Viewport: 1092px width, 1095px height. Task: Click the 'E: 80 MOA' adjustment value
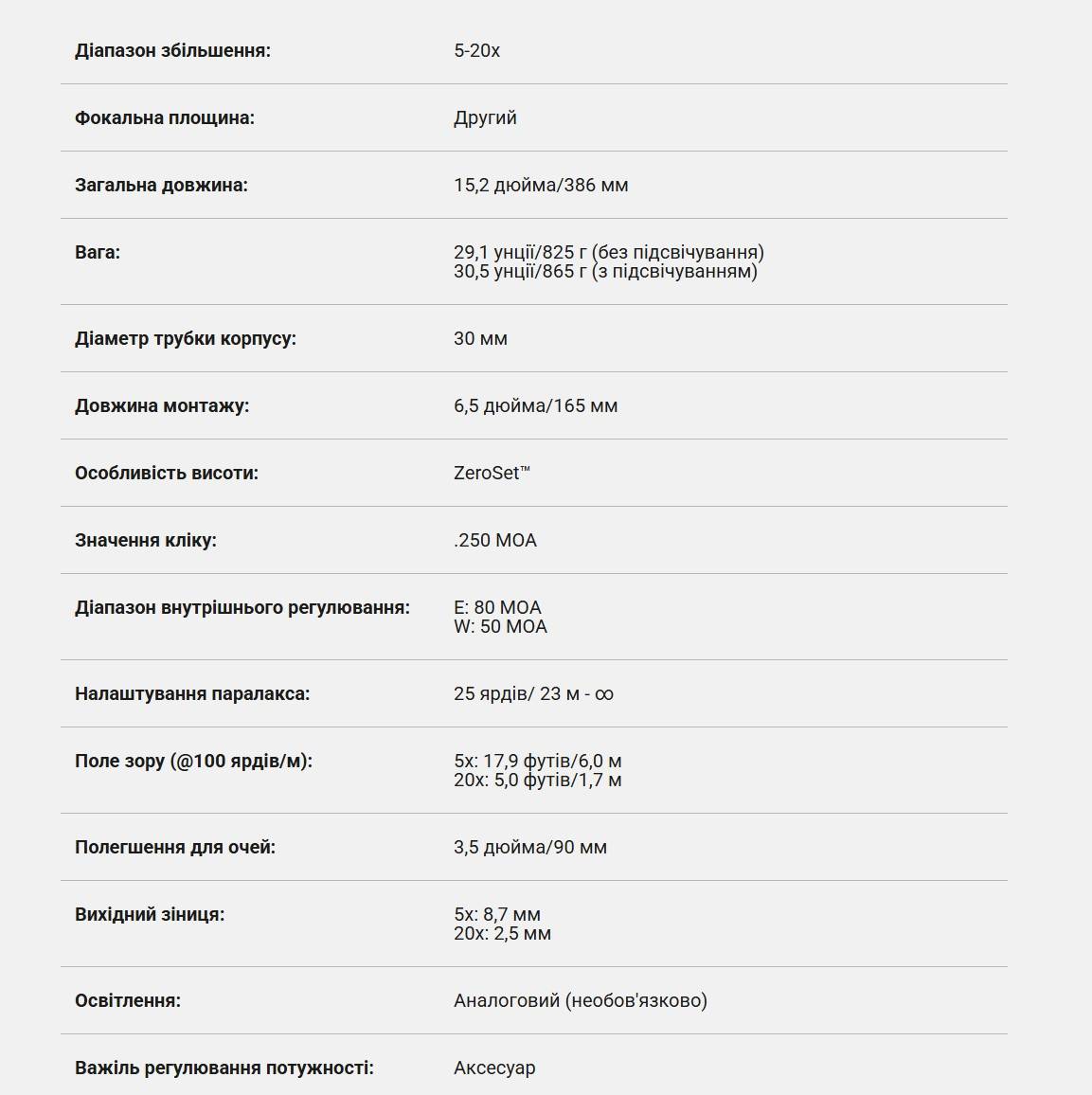497,607
